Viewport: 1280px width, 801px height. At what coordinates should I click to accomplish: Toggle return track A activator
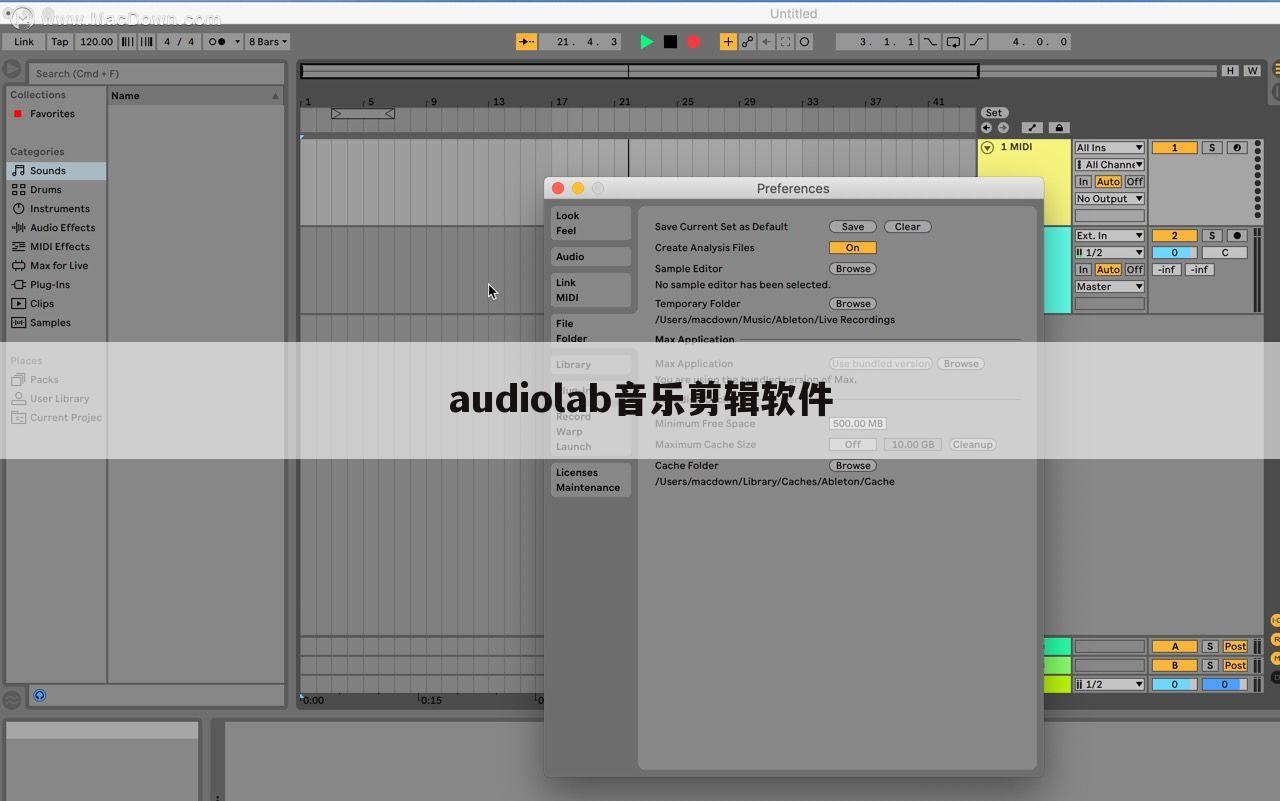[1174, 647]
